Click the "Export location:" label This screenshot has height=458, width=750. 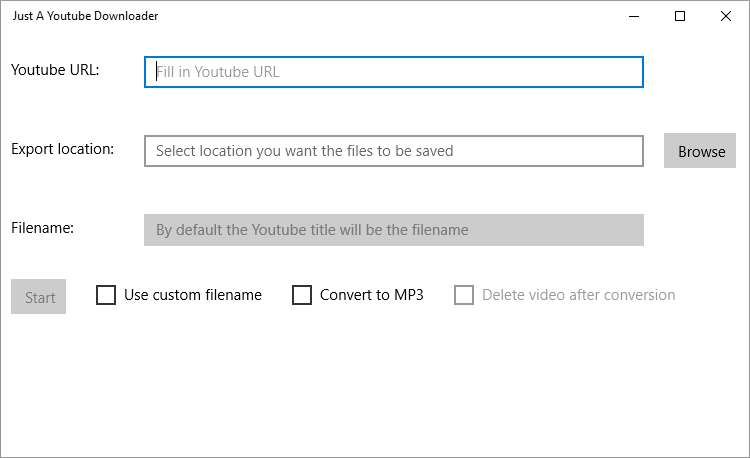[62, 149]
